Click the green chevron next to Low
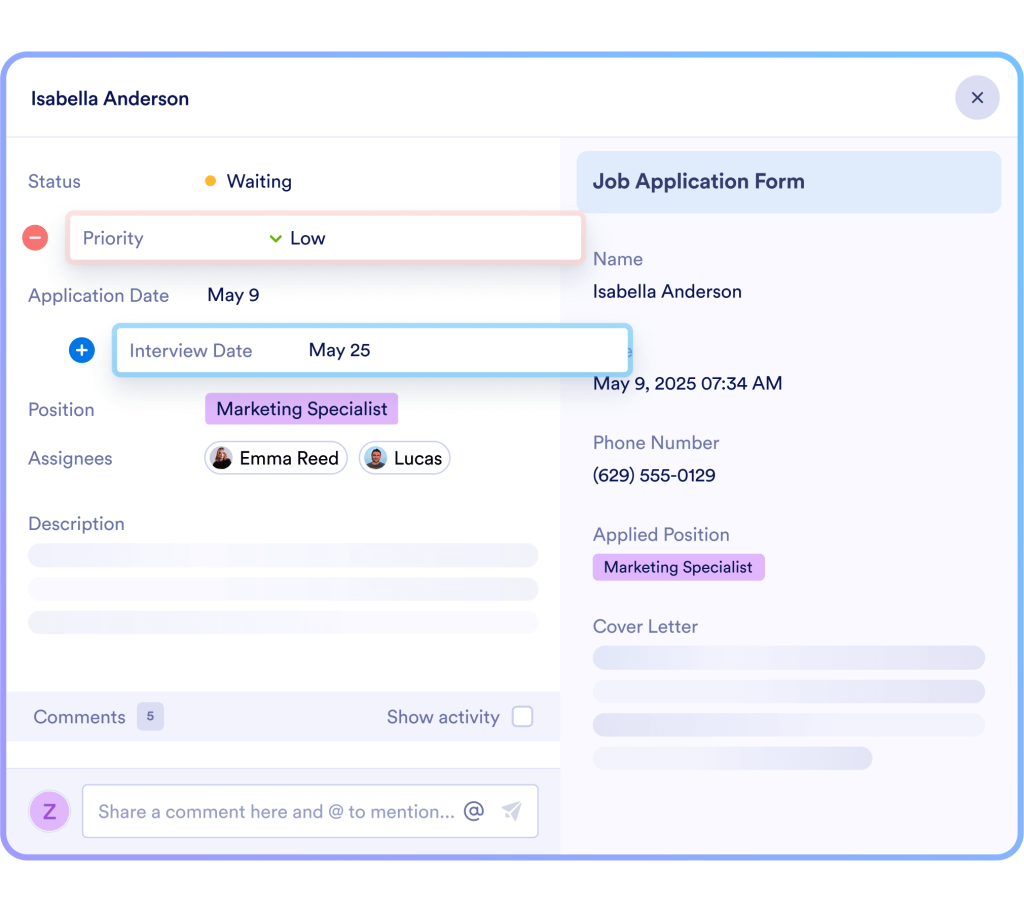Viewport: 1024px width, 912px height. click(x=275, y=238)
